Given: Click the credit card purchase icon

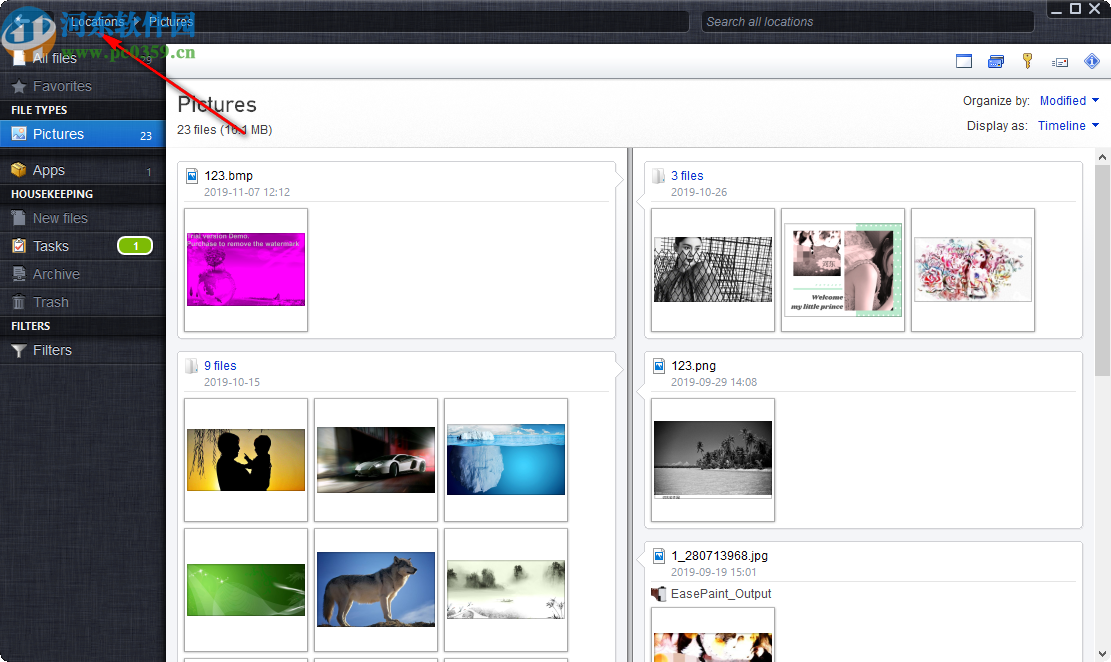Looking at the screenshot, I should (x=996, y=62).
